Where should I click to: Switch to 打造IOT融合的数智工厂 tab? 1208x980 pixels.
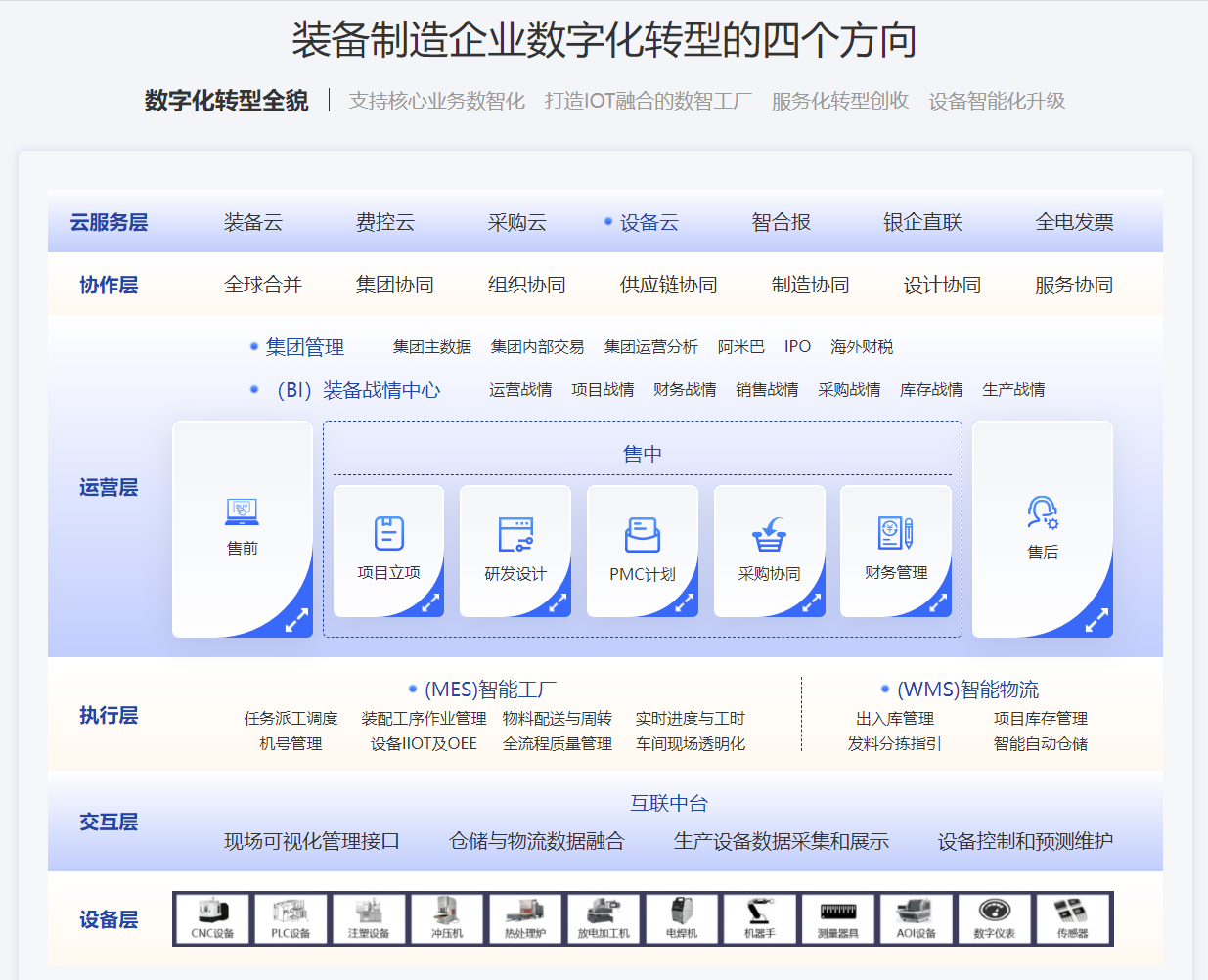pyautogui.click(x=649, y=101)
